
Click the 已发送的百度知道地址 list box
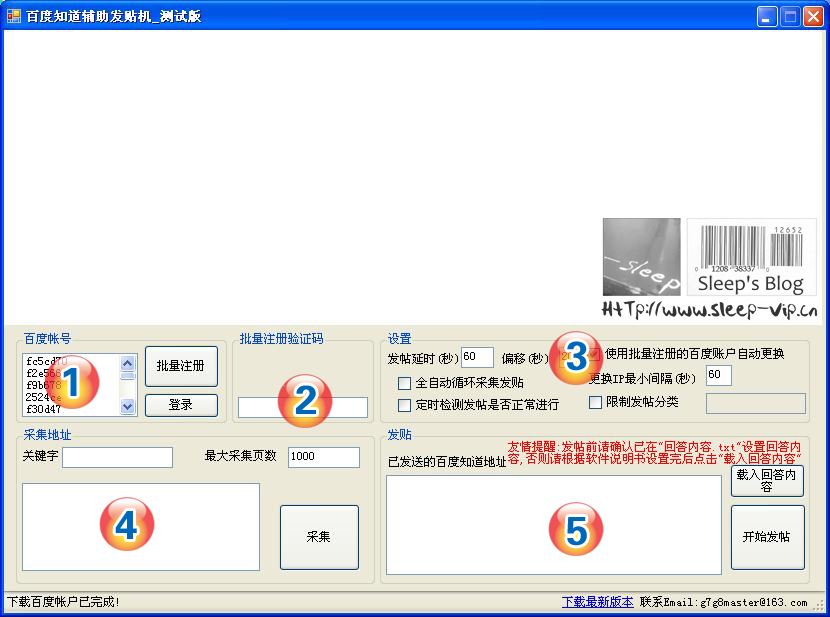[554, 525]
